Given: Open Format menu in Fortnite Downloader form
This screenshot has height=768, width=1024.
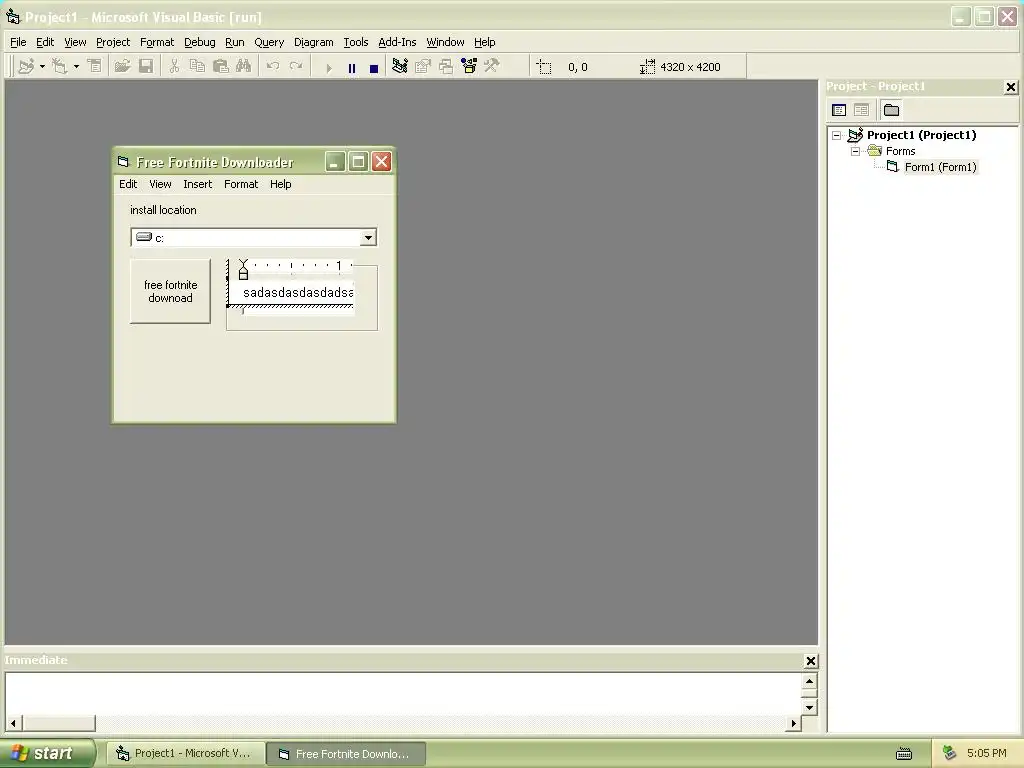Looking at the screenshot, I should pos(241,184).
